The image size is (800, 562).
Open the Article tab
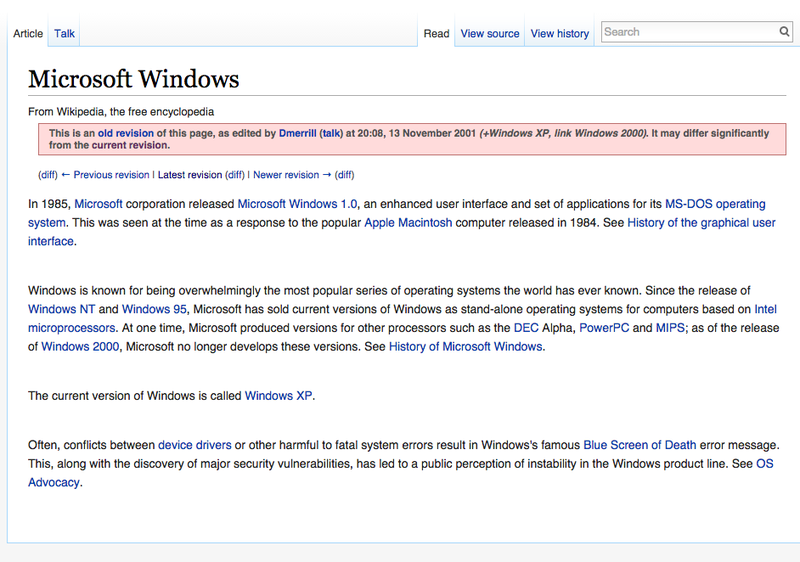point(28,34)
